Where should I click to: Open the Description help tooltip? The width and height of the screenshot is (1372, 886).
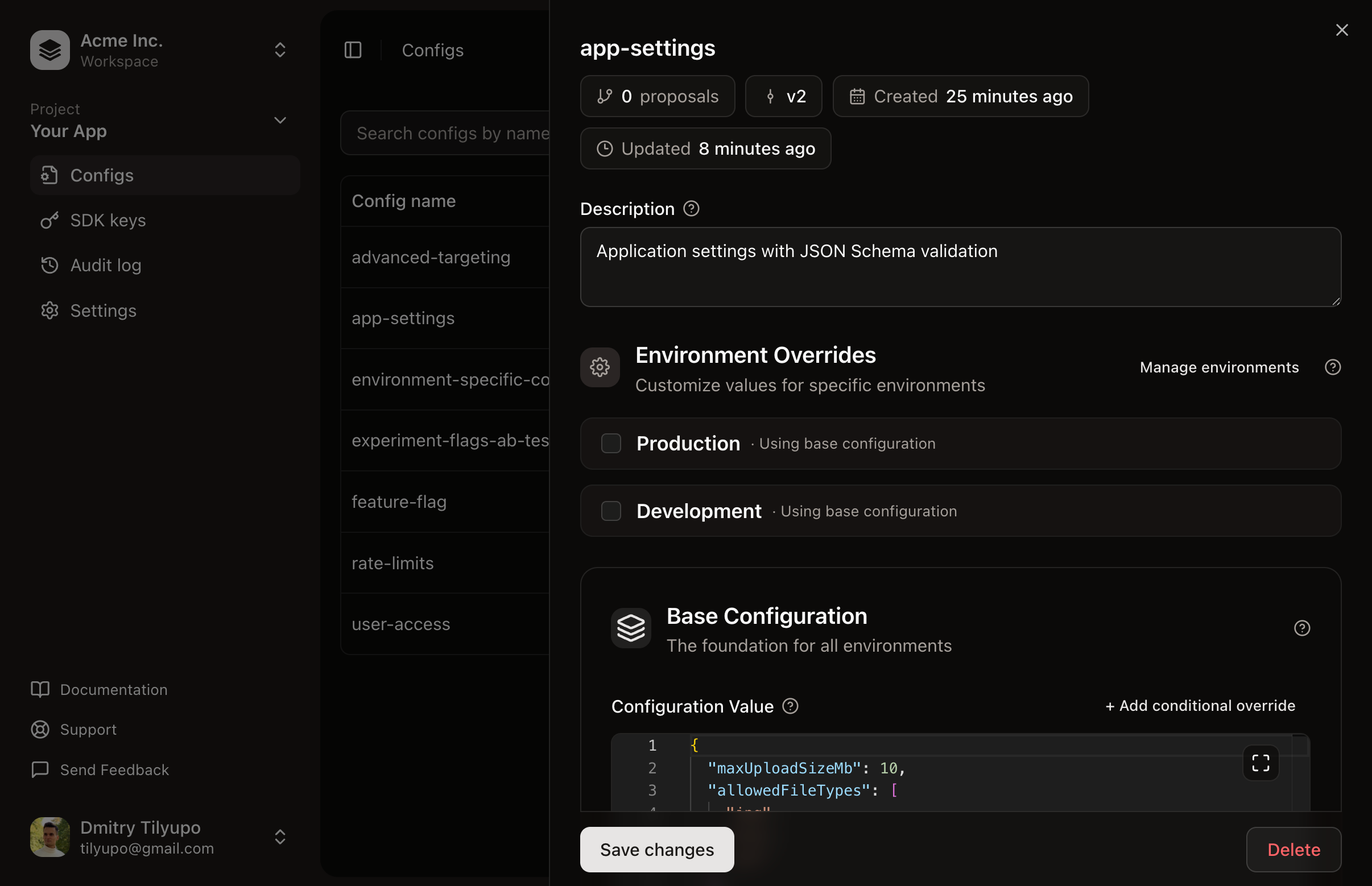click(691, 208)
